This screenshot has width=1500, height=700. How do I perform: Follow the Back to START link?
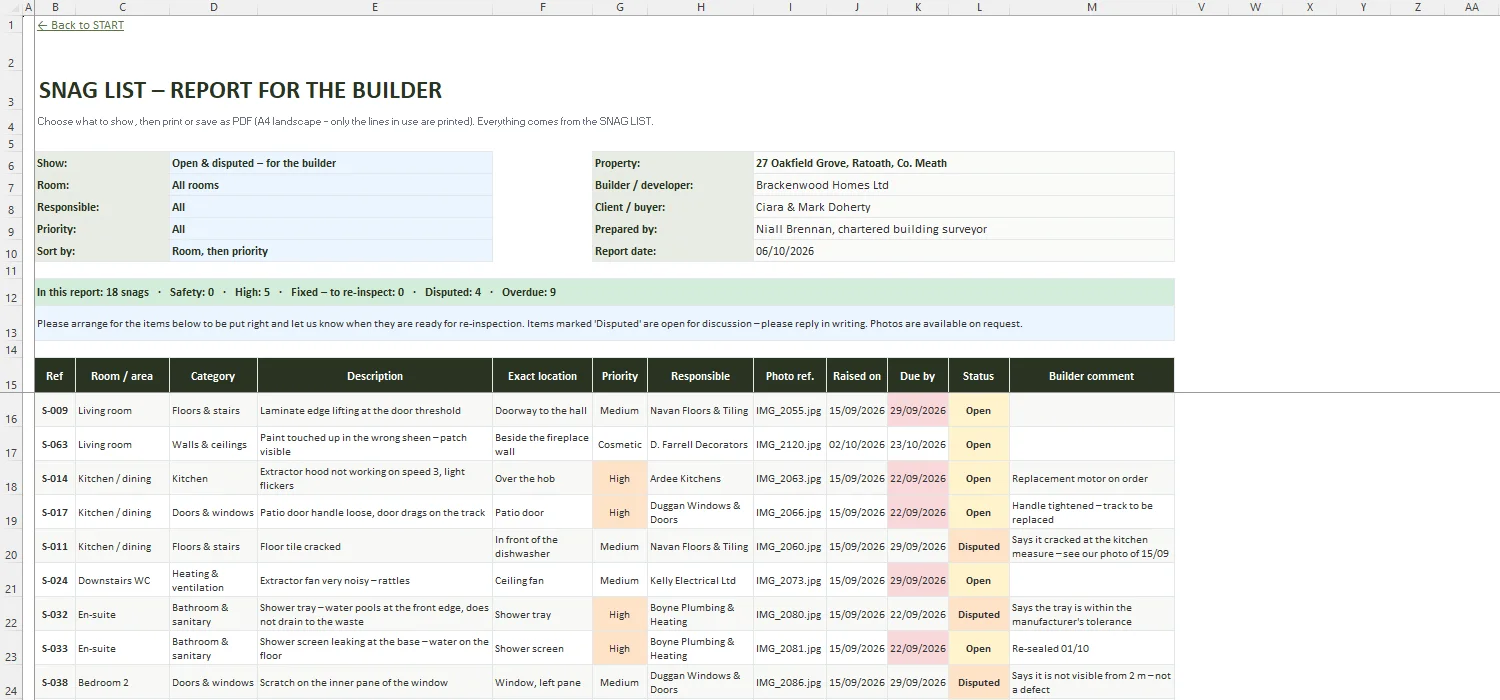(81, 25)
